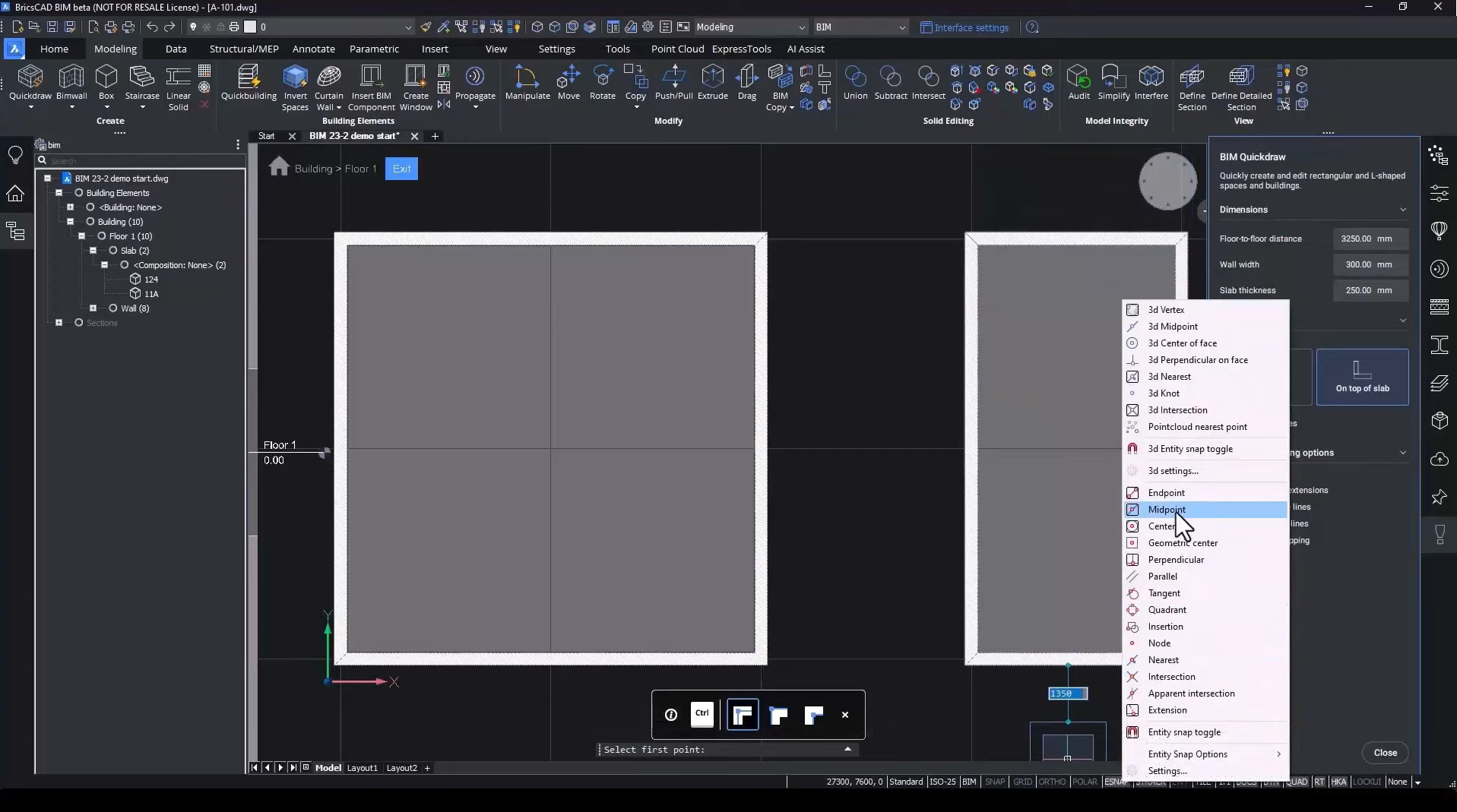Enable SNAP in the status bar

coord(996,782)
